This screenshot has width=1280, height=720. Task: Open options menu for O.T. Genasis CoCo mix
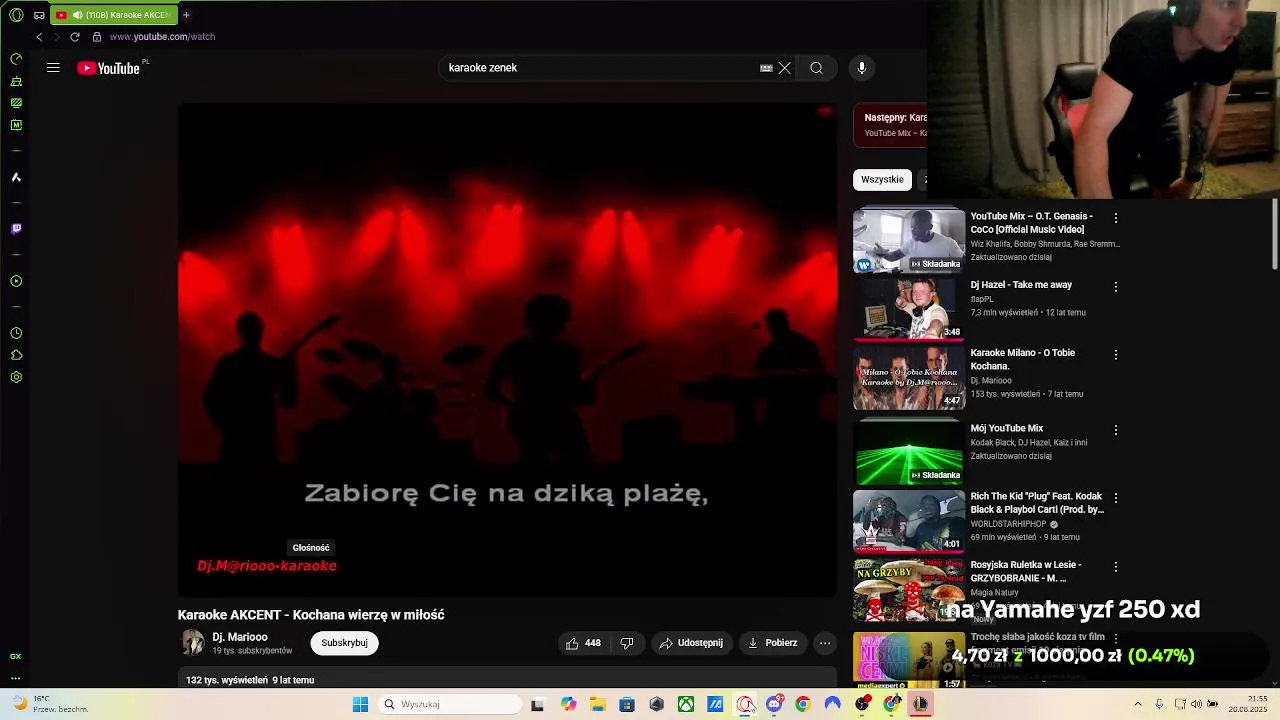point(1116,218)
